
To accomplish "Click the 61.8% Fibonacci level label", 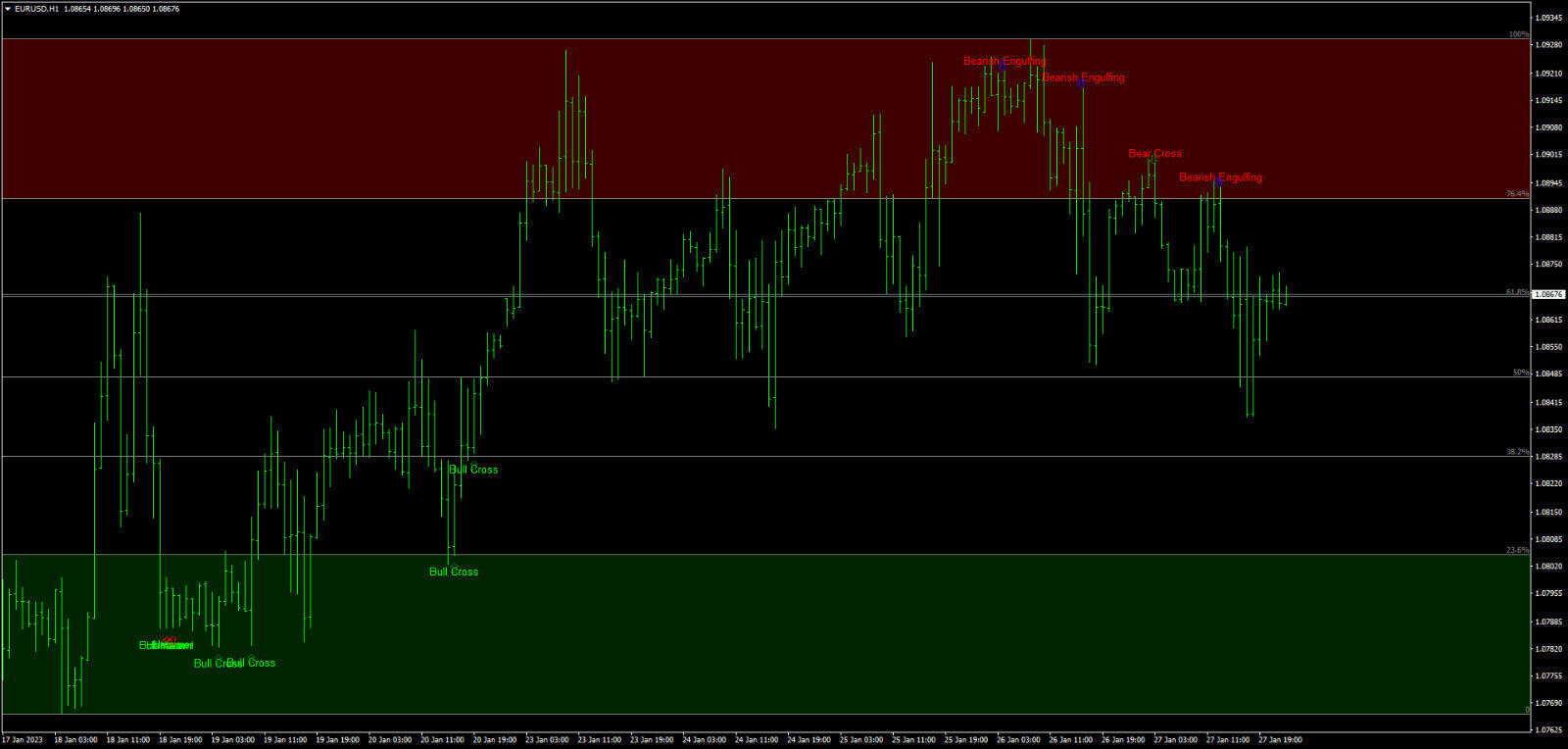I will pyautogui.click(x=1516, y=292).
